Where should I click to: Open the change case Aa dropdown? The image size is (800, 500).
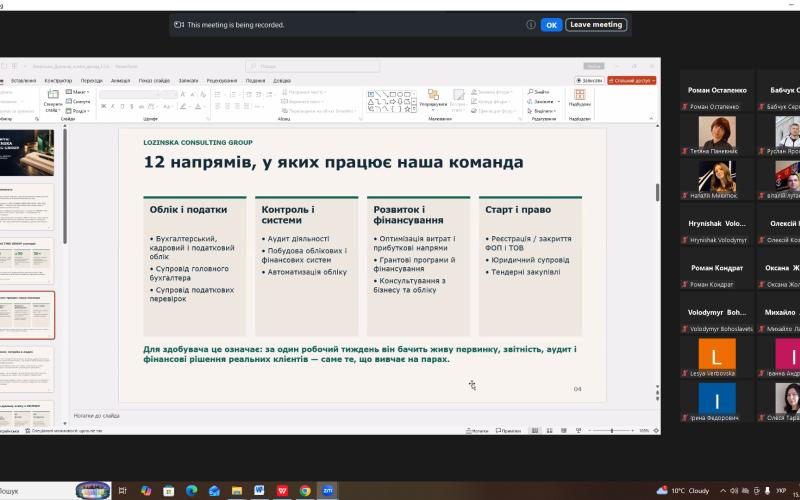click(x=168, y=106)
